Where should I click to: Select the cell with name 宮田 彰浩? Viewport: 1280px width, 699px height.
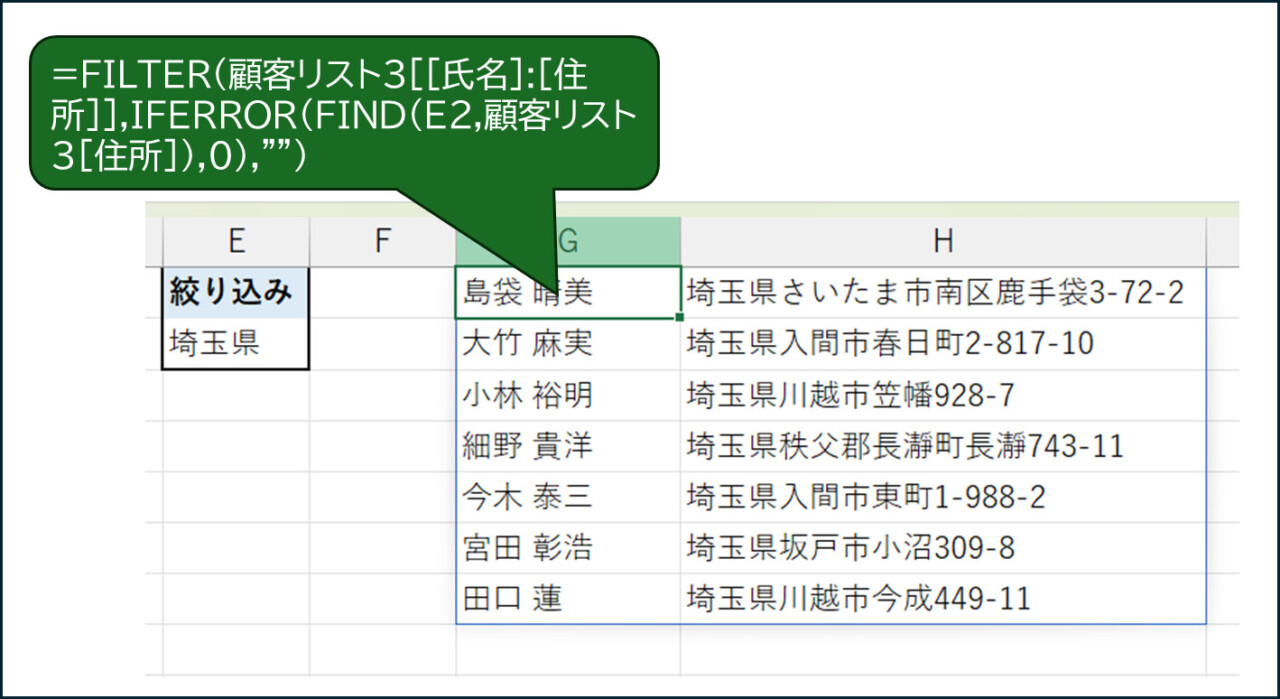pos(568,548)
